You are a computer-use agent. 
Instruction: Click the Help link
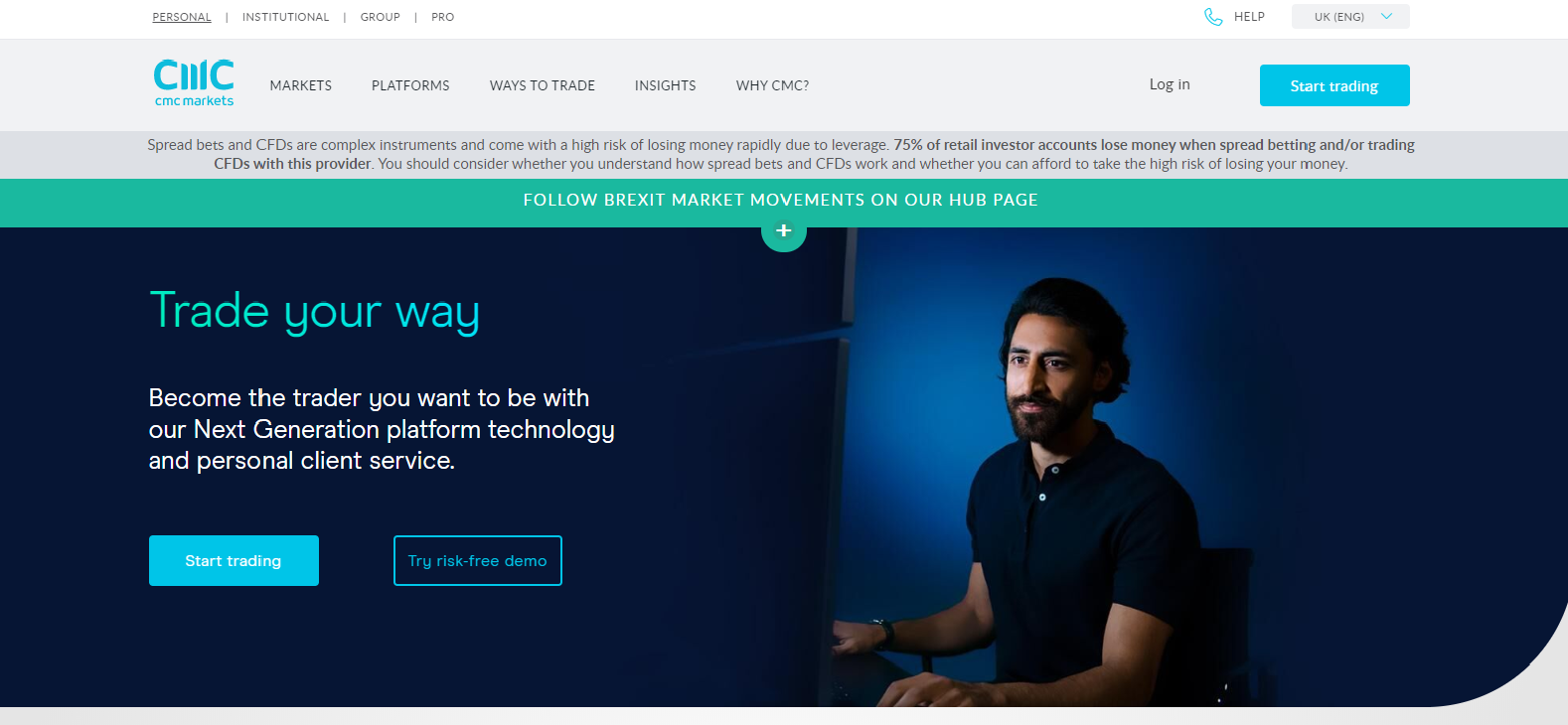[x=1249, y=17]
